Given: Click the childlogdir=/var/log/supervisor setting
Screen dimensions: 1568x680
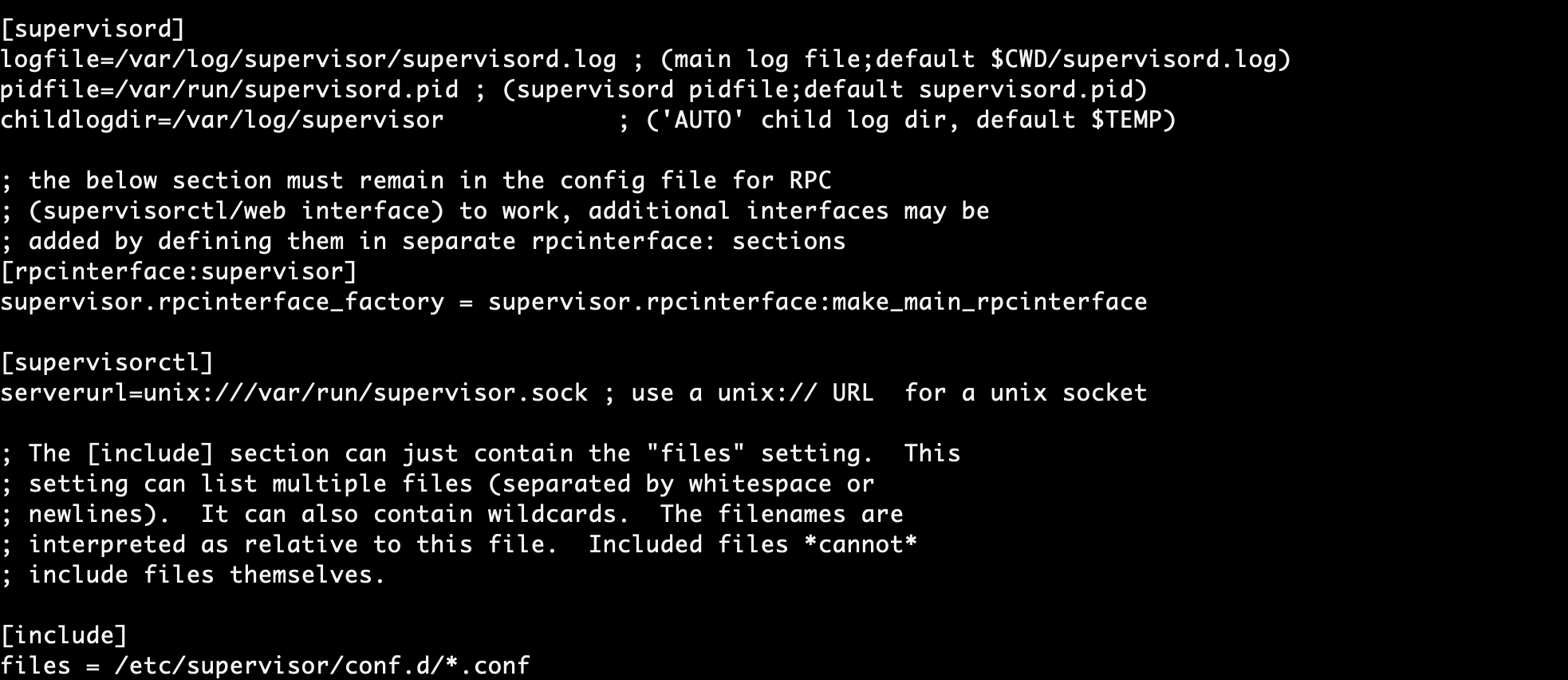Looking at the screenshot, I should coord(222,120).
